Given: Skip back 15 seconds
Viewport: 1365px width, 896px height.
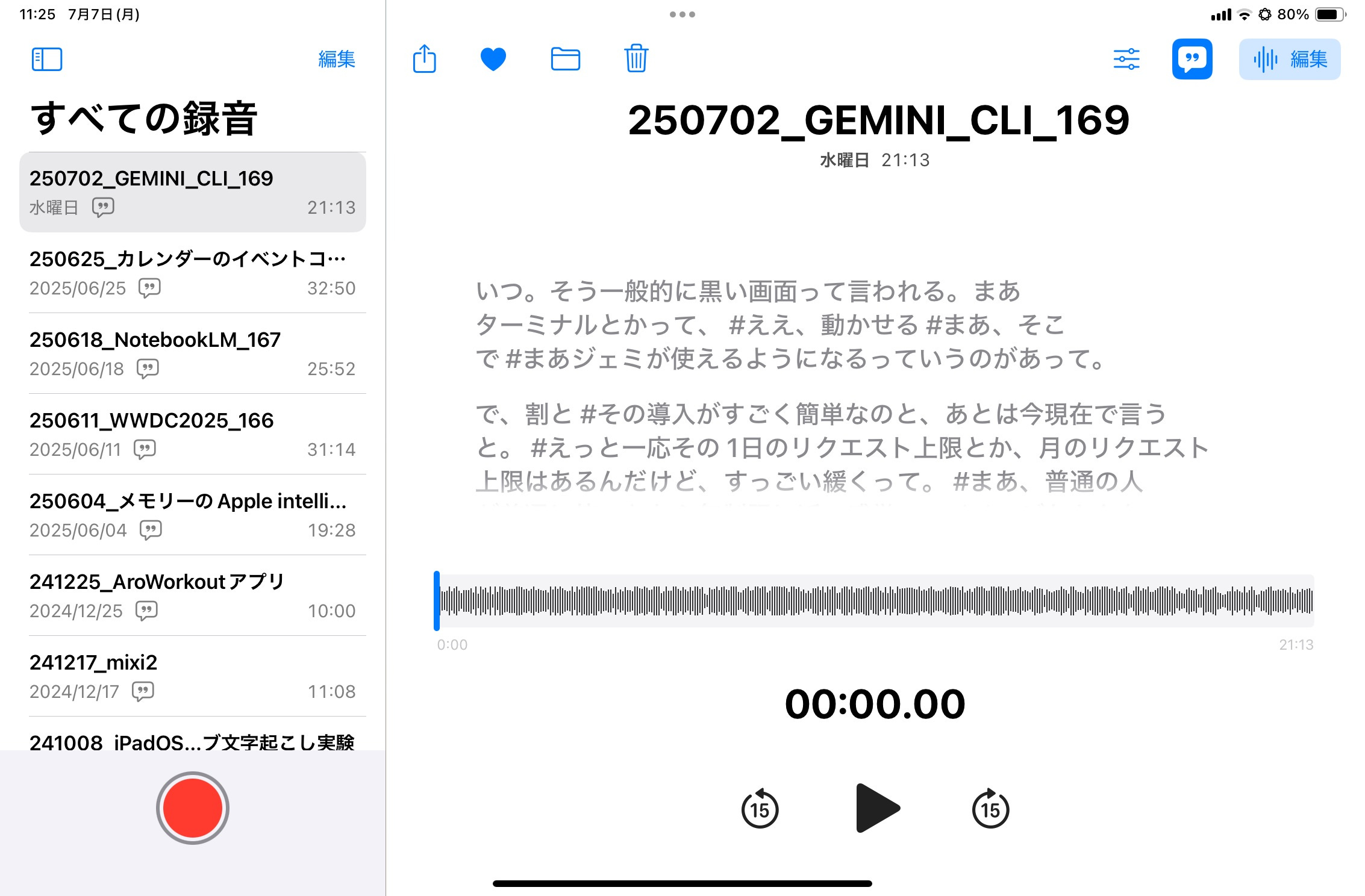Looking at the screenshot, I should [760, 808].
